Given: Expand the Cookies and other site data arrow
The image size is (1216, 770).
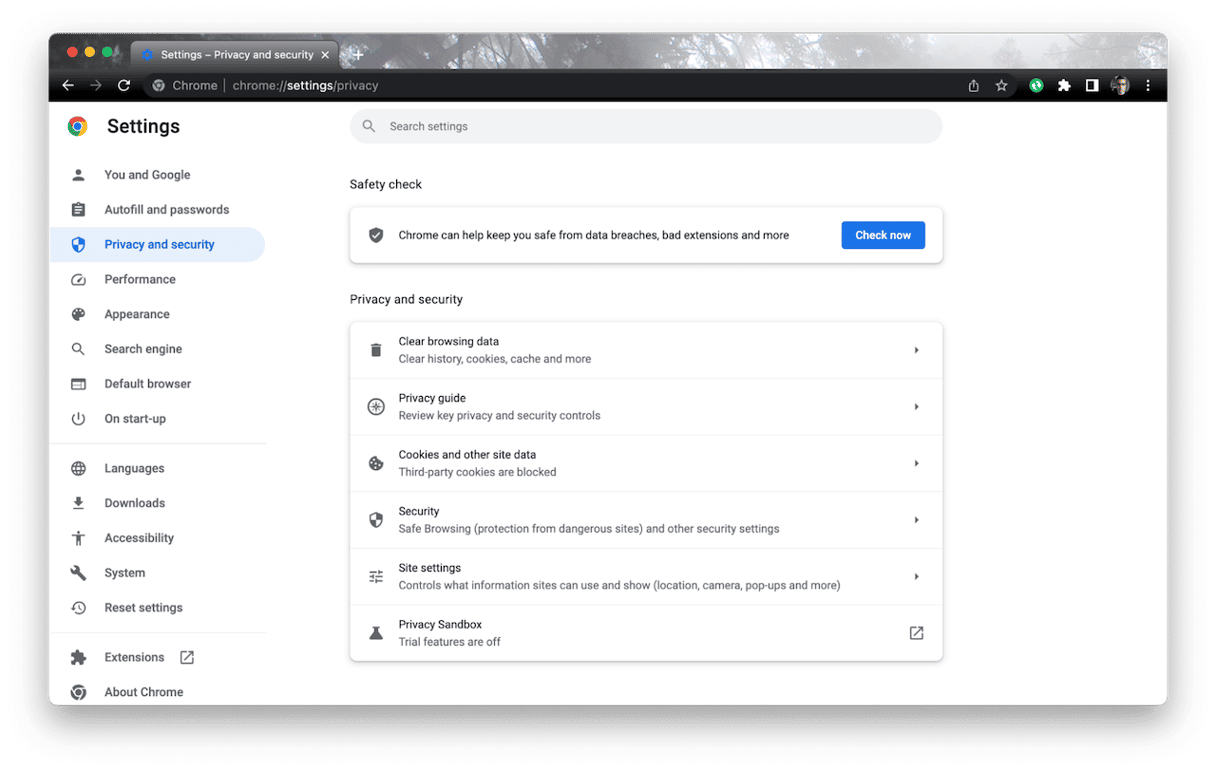Looking at the screenshot, I should (916, 463).
